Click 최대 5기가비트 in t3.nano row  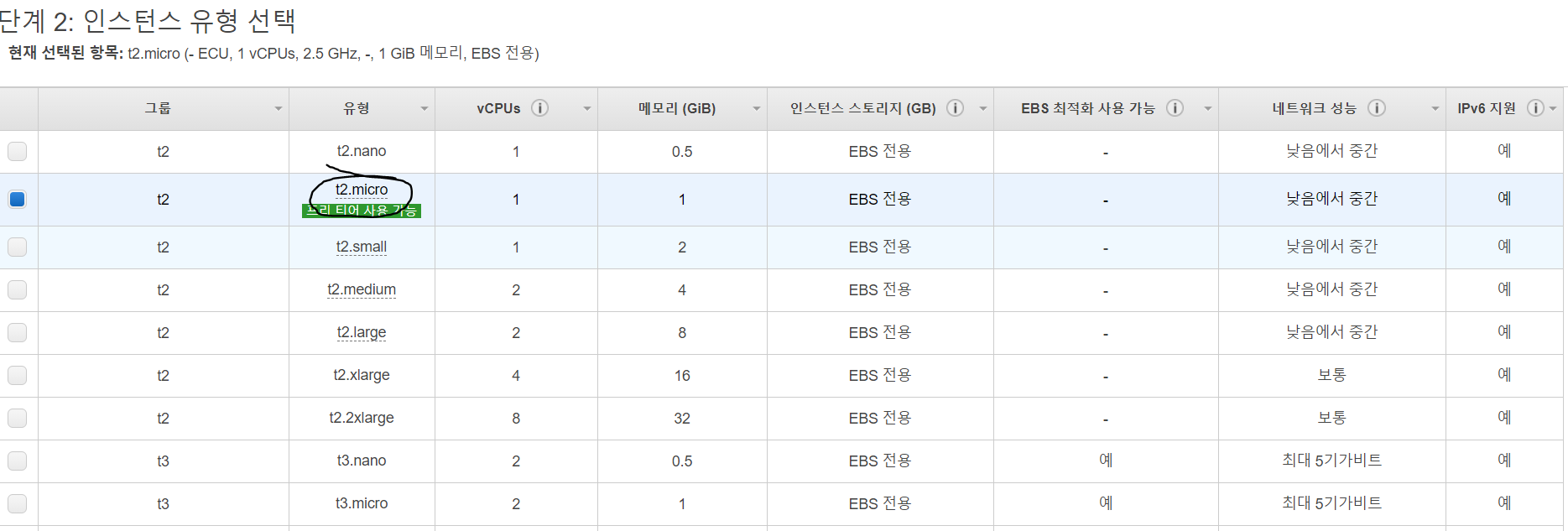point(1331,461)
